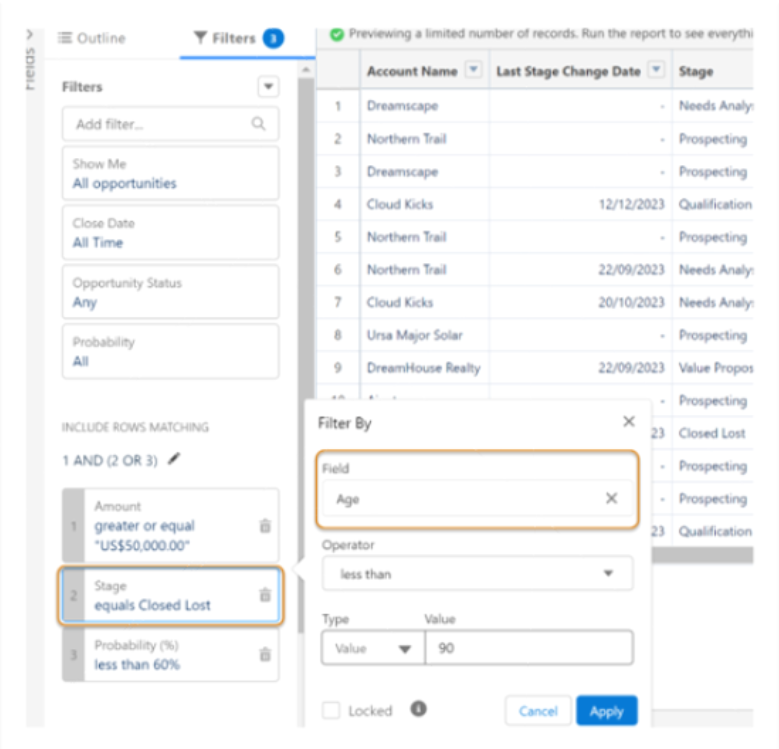This screenshot has width=779, height=749.
Task: Click the search icon in Add filter box
Action: tap(259, 124)
